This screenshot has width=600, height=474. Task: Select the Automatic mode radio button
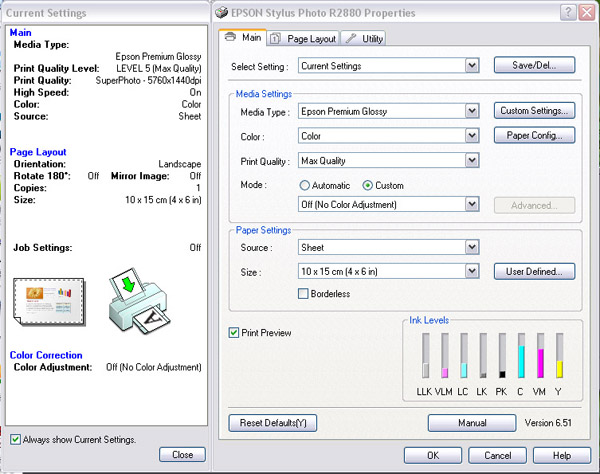tap(304, 186)
